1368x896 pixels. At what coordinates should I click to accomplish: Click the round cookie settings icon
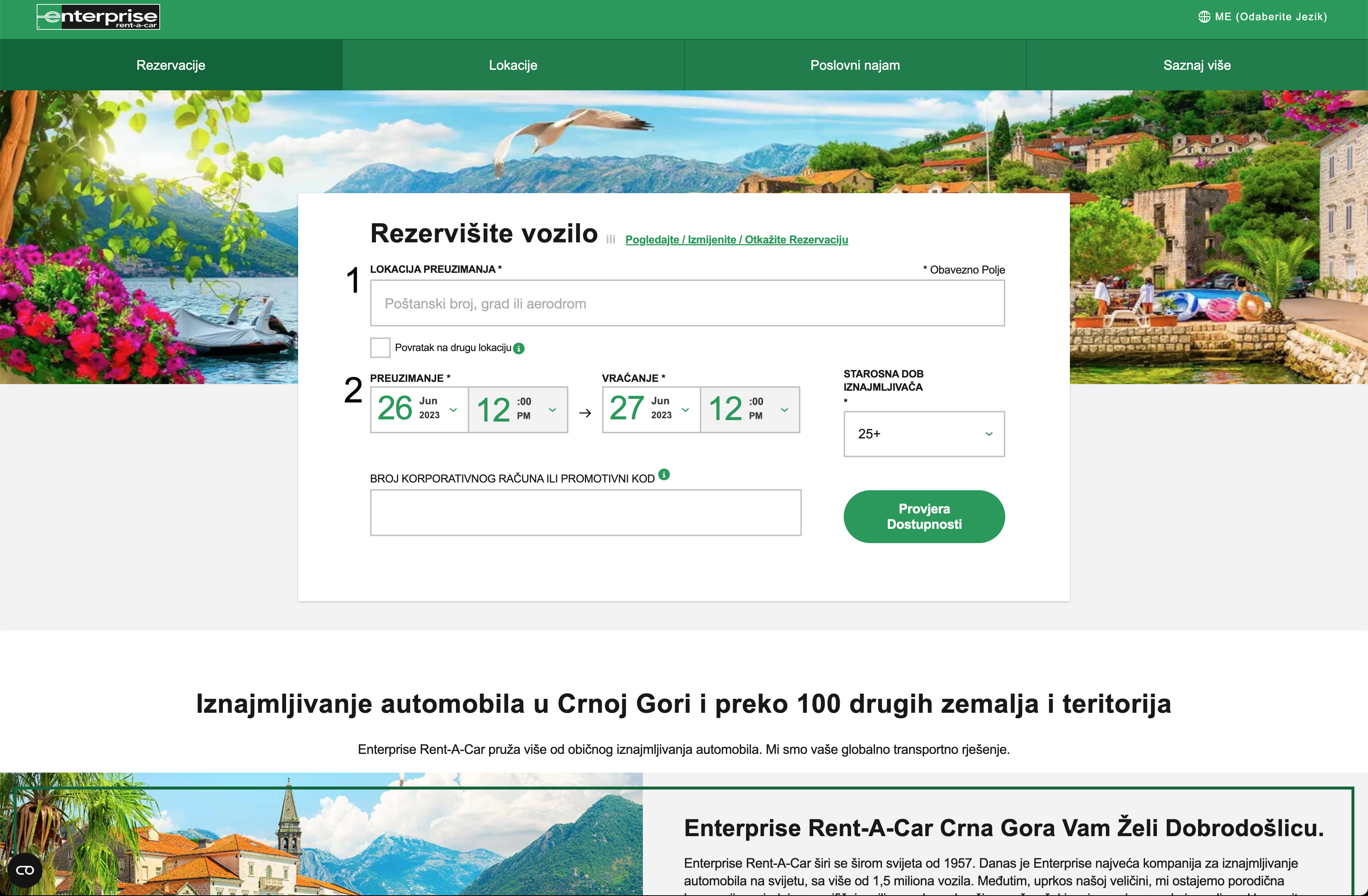pyautogui.click(x=25, y=870)
